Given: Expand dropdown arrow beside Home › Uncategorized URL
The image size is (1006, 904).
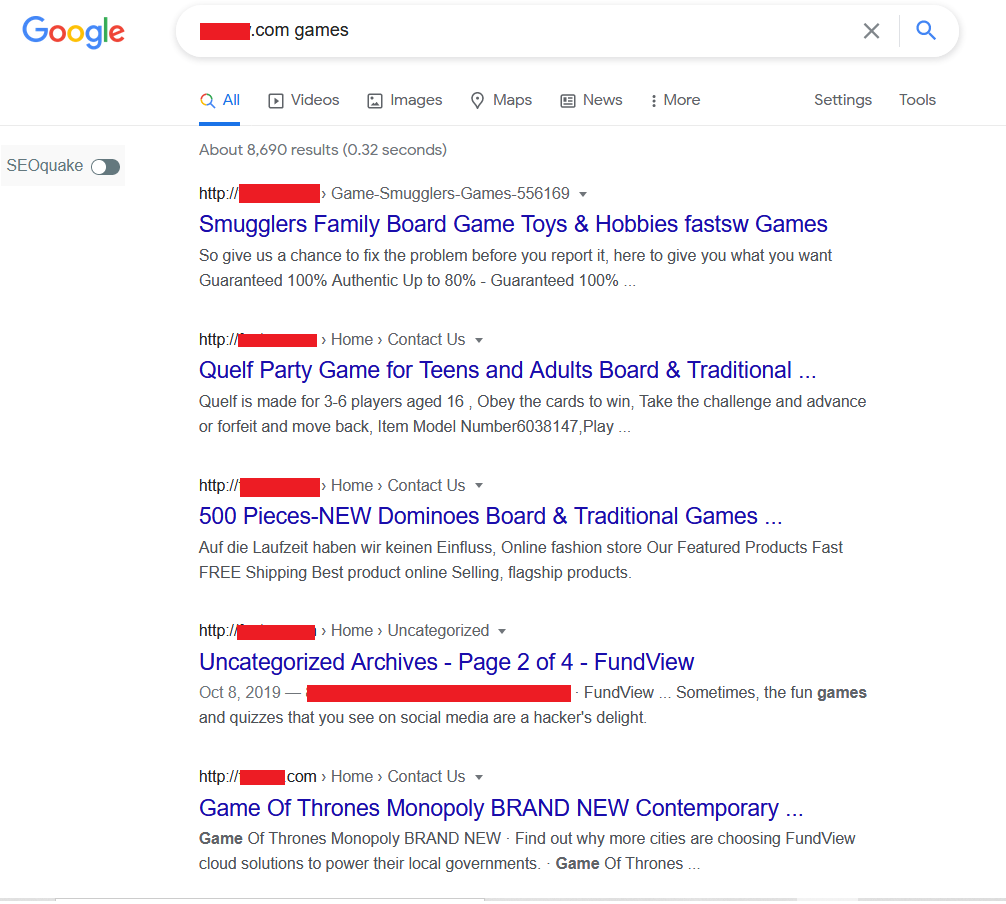Looking at the screenshot, I should (x=502, y=631).
